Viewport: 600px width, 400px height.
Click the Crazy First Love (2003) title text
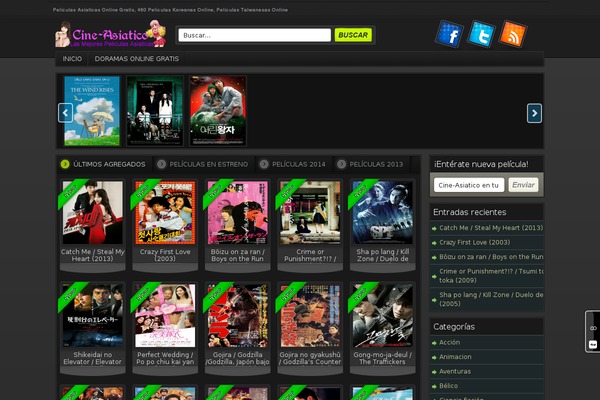(165, 255)
